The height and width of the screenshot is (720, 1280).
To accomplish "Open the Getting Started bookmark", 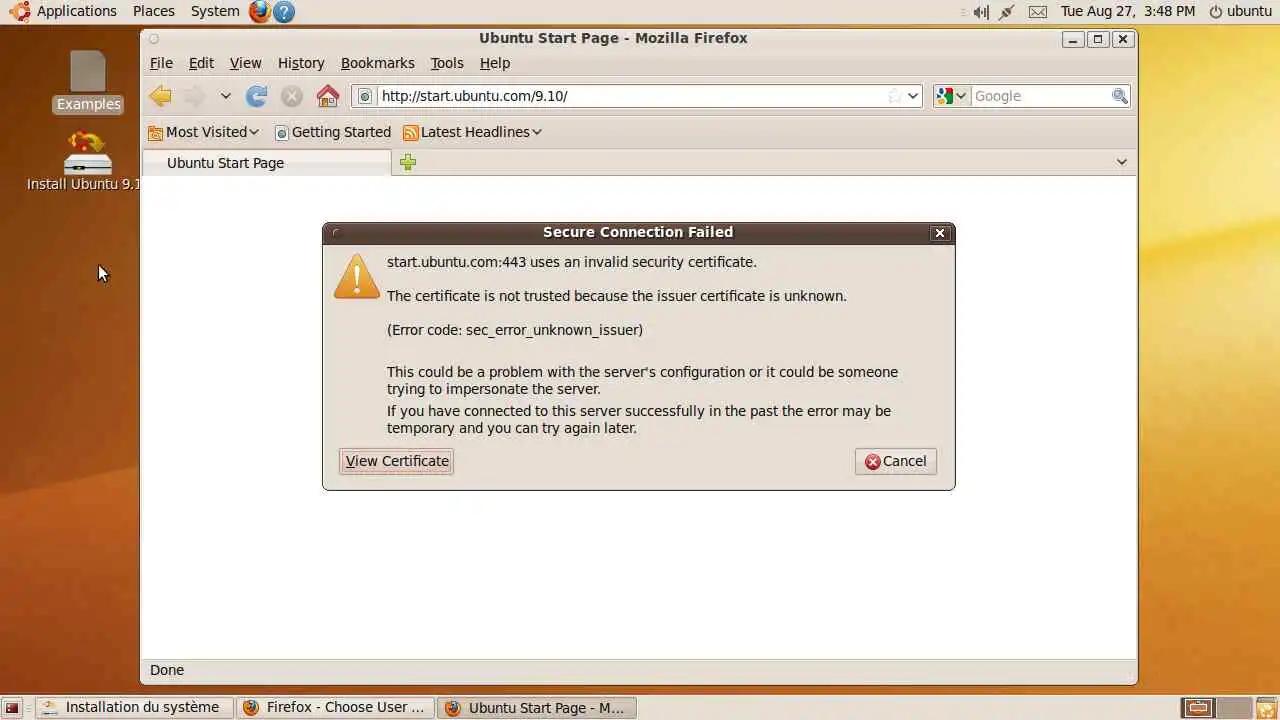I will click(x=332, y=132).
